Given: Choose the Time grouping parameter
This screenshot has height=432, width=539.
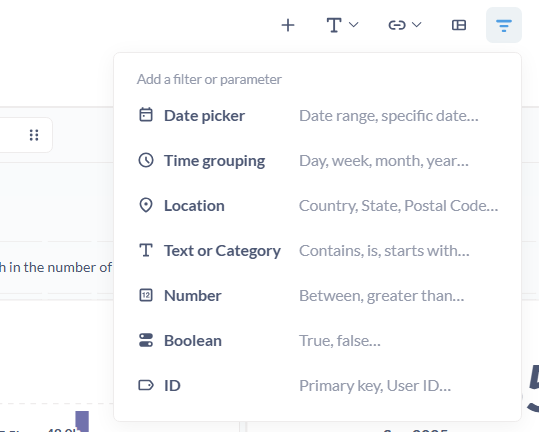Looking at the screenshot, I should pos(317,160).
